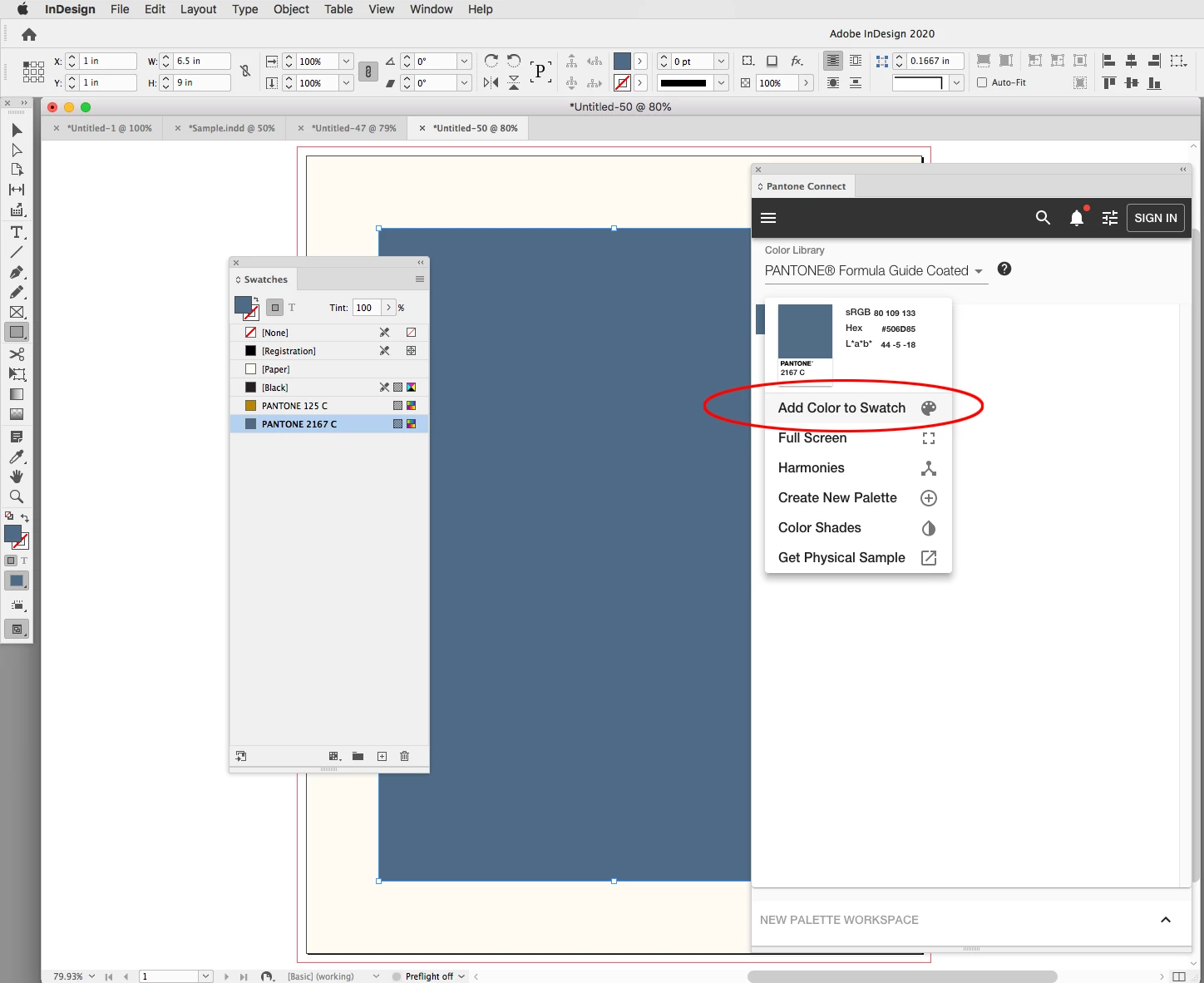Swap fill and stroke in toolbox
Viewport: 1204px width, 983px height.
click(x=25, y=517)
